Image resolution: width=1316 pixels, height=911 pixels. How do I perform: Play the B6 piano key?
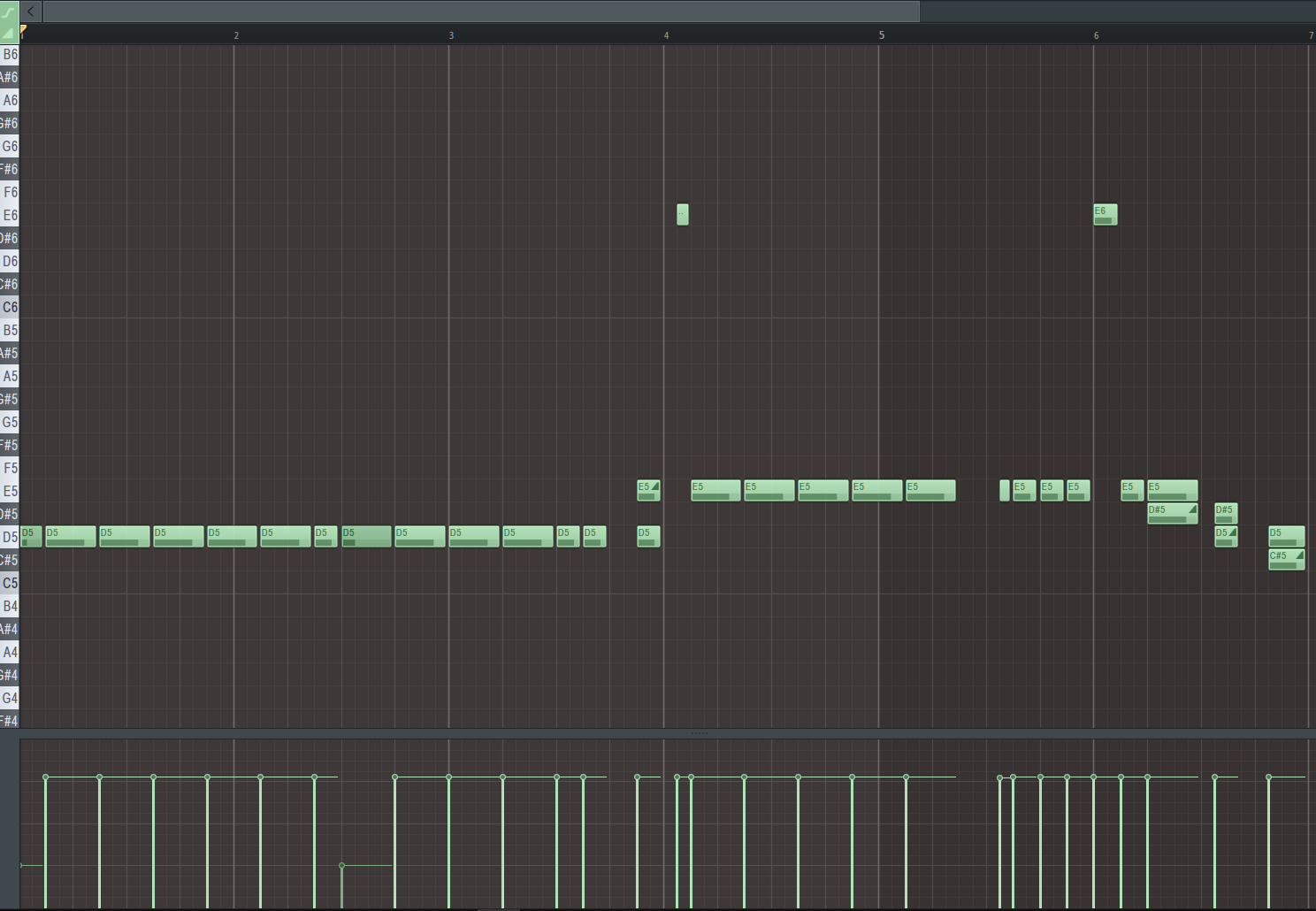(x=10, y=55)
